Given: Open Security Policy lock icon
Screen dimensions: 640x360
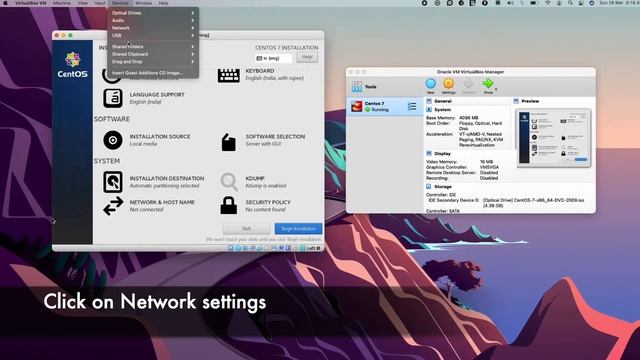Looking at the screenshot, I should (229, 205).
